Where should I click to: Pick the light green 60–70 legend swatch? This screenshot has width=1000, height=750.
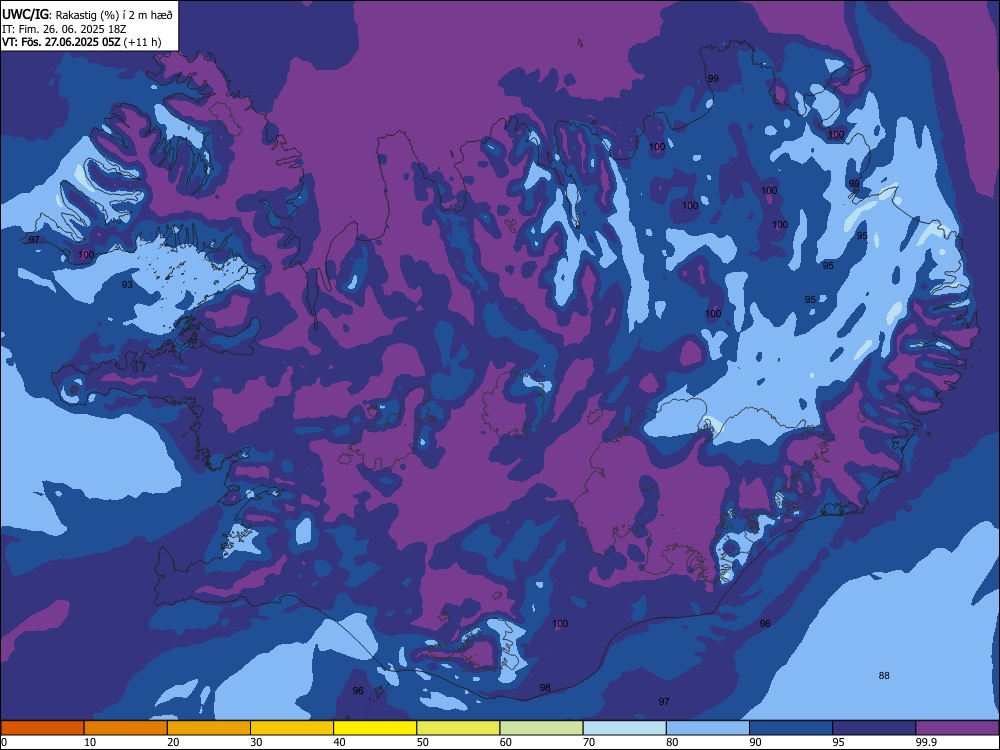(541, 728)
